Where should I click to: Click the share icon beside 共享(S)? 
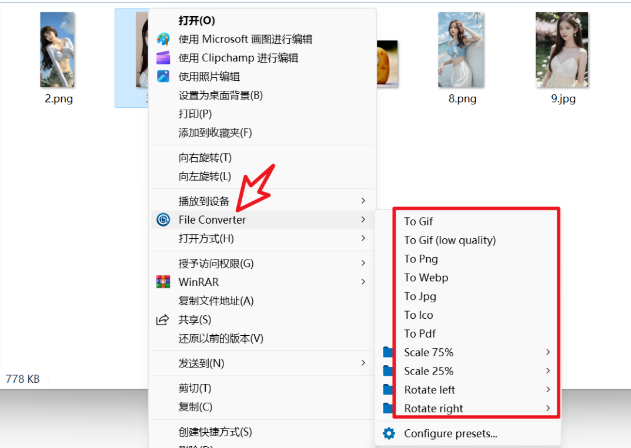click(x=163, y=320)
